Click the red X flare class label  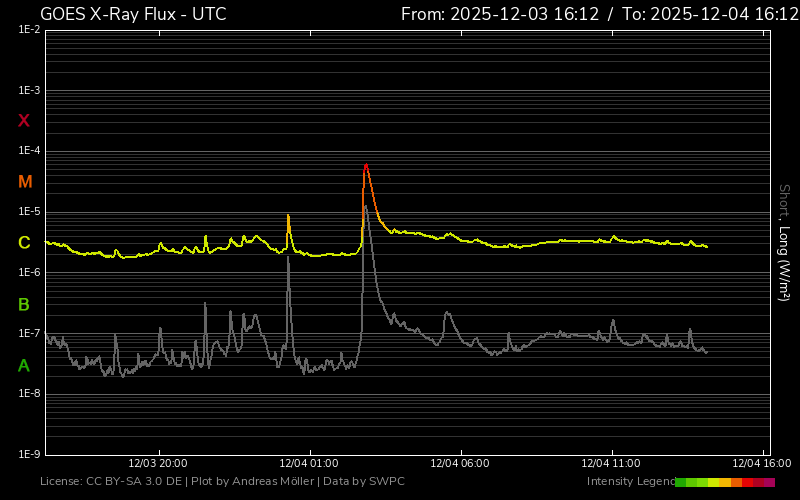click(24, 121)
